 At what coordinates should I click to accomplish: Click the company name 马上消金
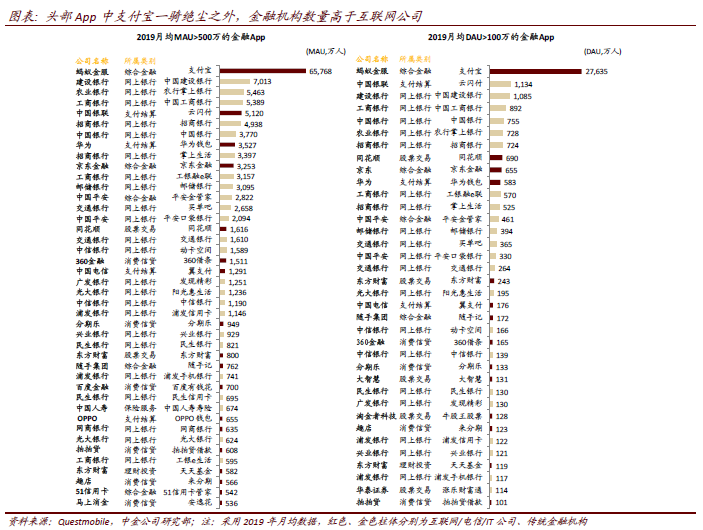(92, 503)
